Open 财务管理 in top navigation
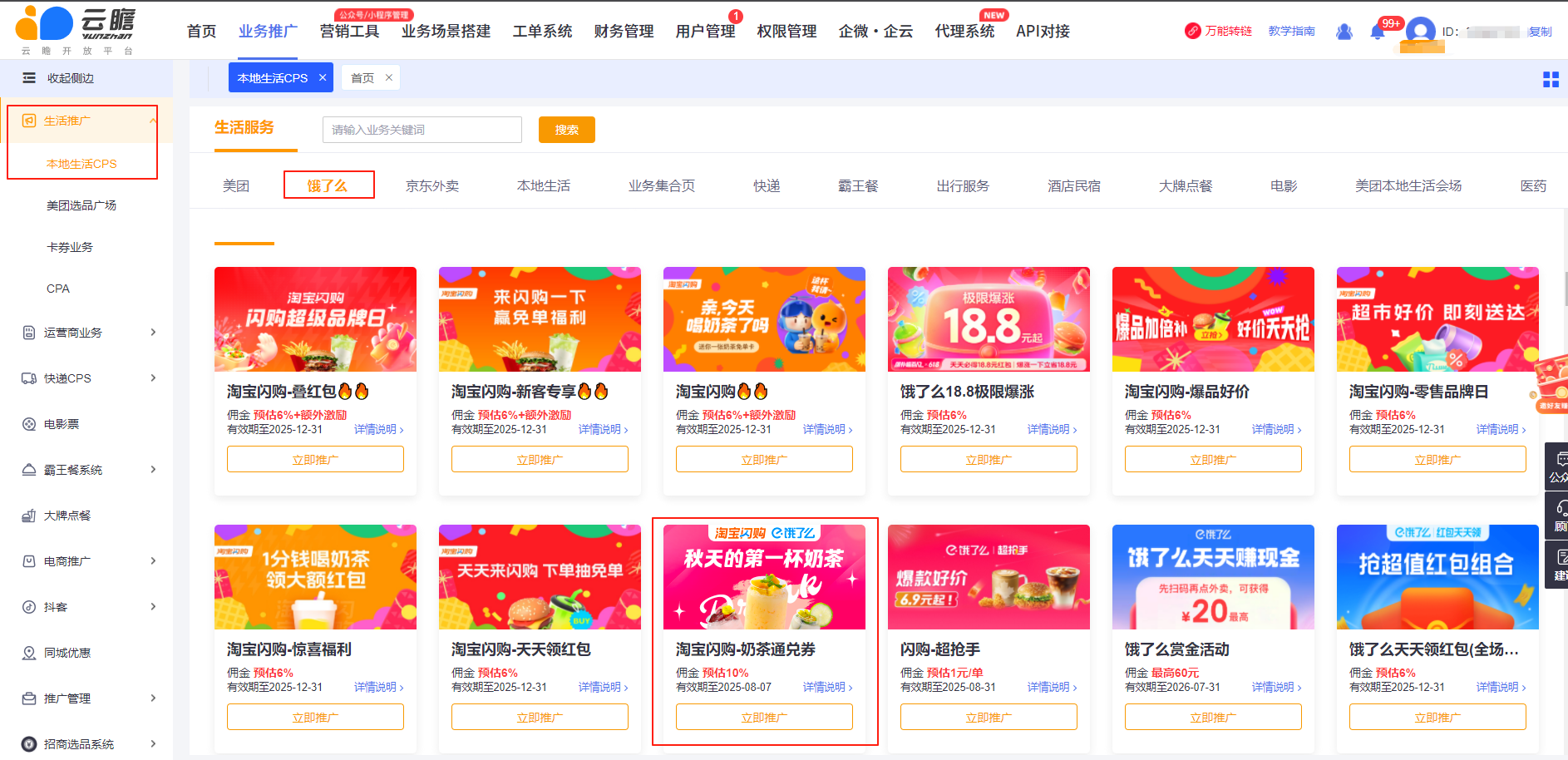This screenshot has width=1568, height=760. [624, 32]
